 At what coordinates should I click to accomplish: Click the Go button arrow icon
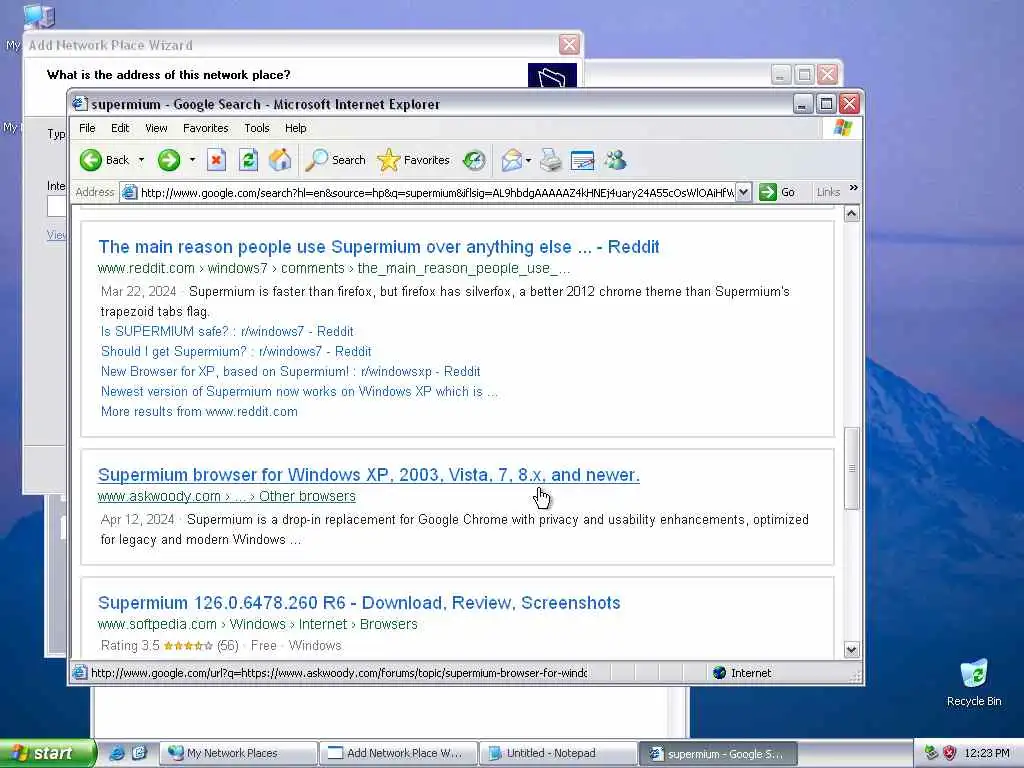[x=768, y=192]
